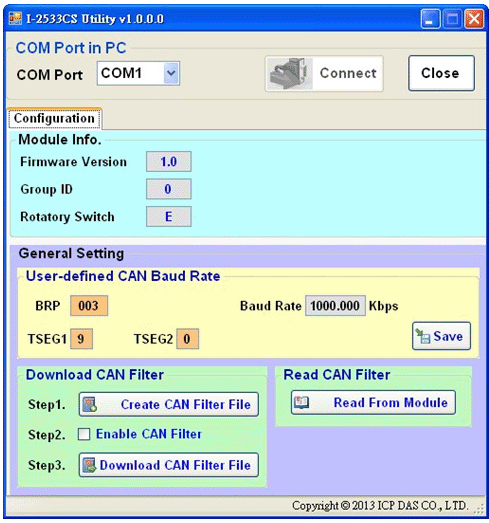489x523 pixels.
Task: Click the Download CAN Filter File icon
Action: pos(89,465)
